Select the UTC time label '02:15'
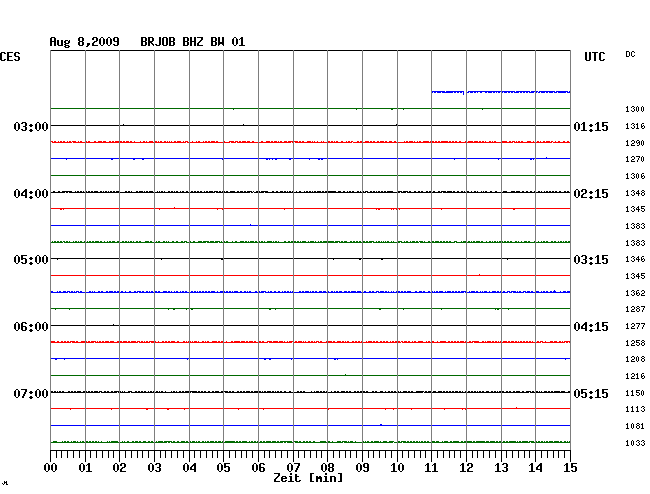The height and width of the screenshot is (494, 650). tap(591, 194)
